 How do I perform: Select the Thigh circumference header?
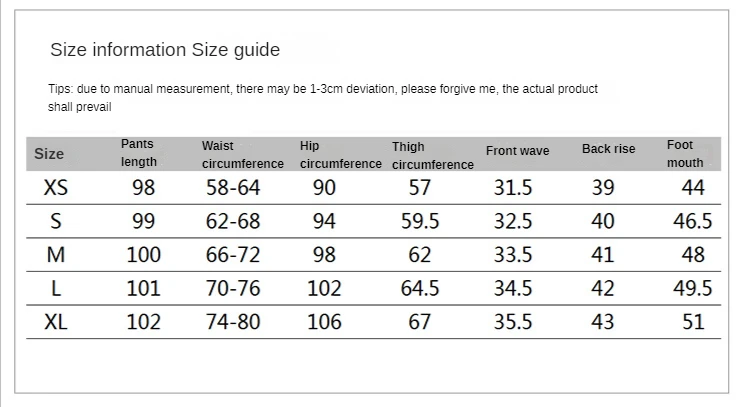tap(432, 155)
